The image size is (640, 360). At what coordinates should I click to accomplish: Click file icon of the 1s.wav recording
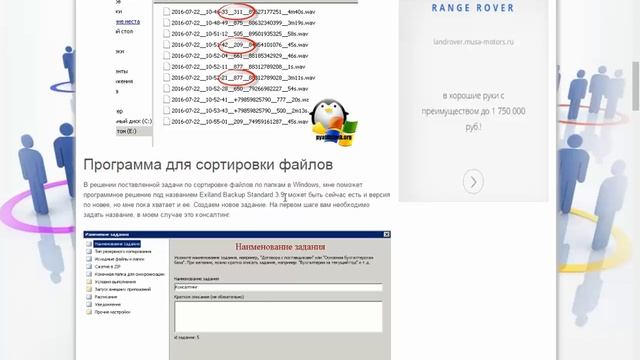click(x=166, y=67)
